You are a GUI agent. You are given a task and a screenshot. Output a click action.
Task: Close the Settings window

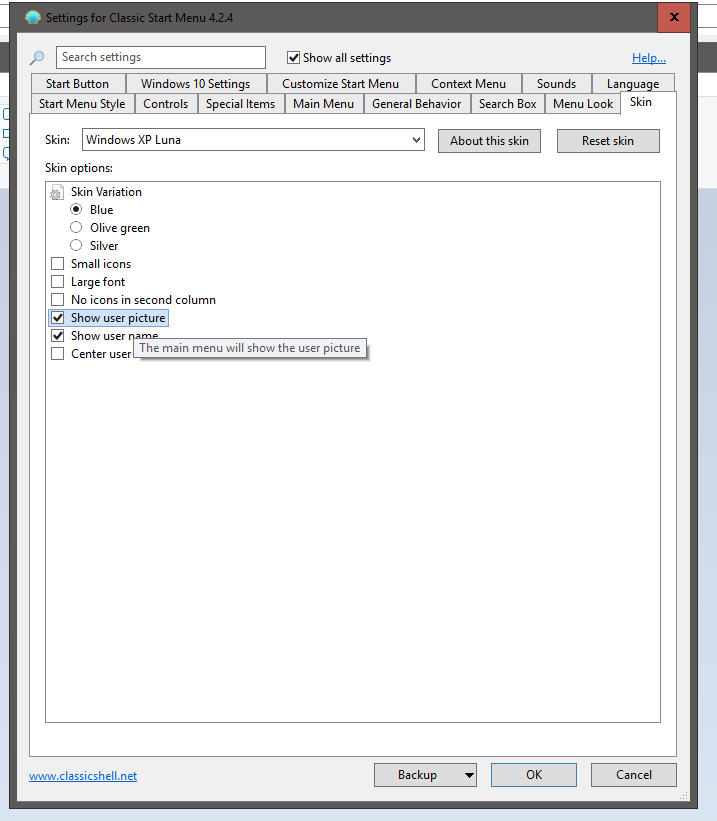point(674,17)
